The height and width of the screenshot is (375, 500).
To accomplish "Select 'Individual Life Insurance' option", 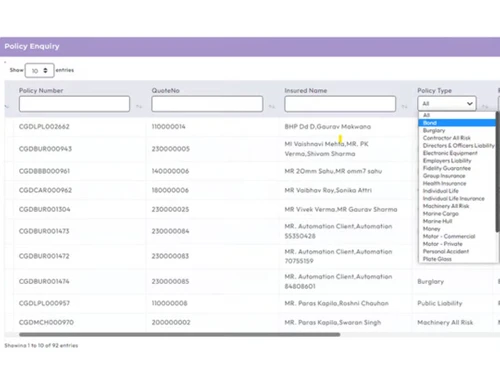I will 457,199.
